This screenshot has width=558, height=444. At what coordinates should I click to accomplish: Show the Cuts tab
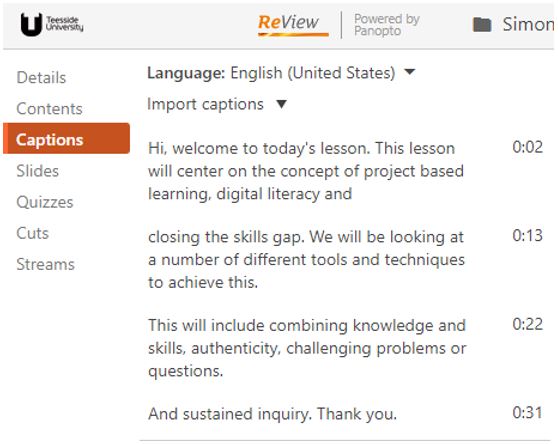32,233
